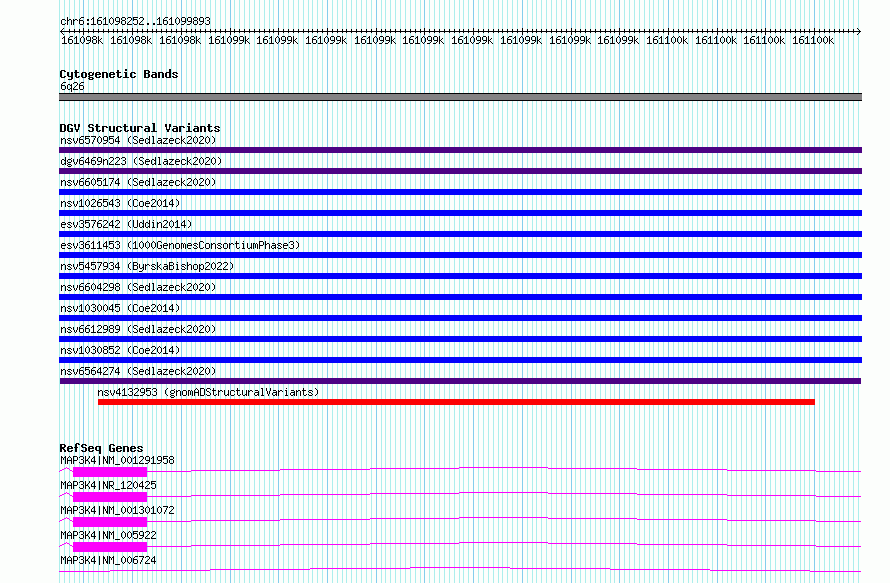The width and height of the screenshot is (890, 583).
Task: Click the blue bar under nsv5457934
Action: click(460, 276)
